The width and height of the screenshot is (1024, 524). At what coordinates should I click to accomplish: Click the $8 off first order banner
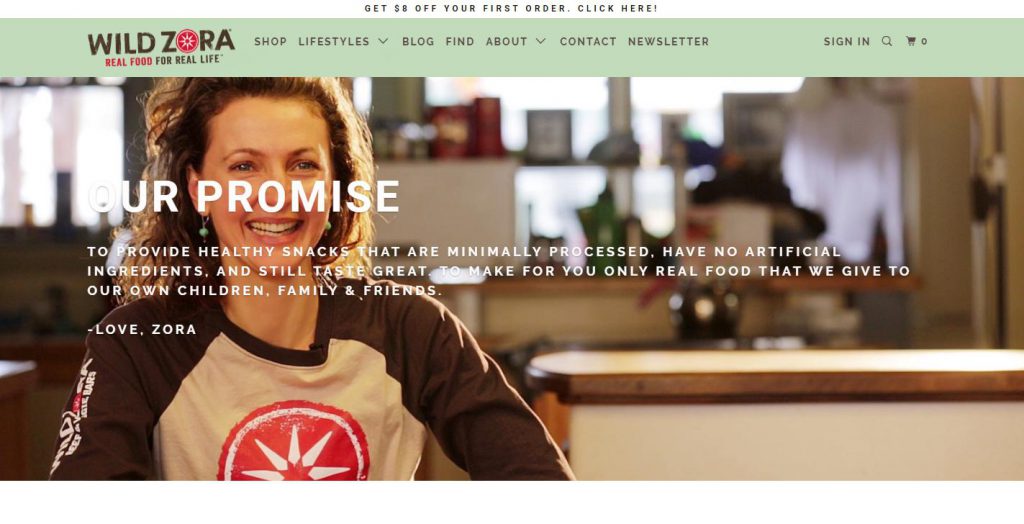[511, 8]
